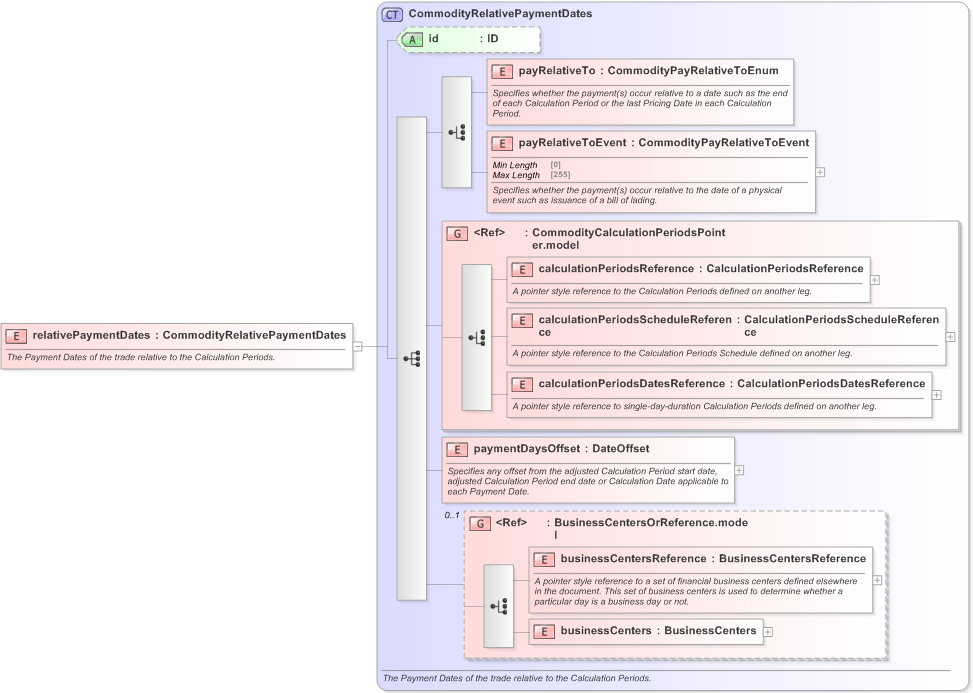This screenshot has height=693, width=973.
Task: Expand the payRelativeToEvent element
Action: (820, 172)
